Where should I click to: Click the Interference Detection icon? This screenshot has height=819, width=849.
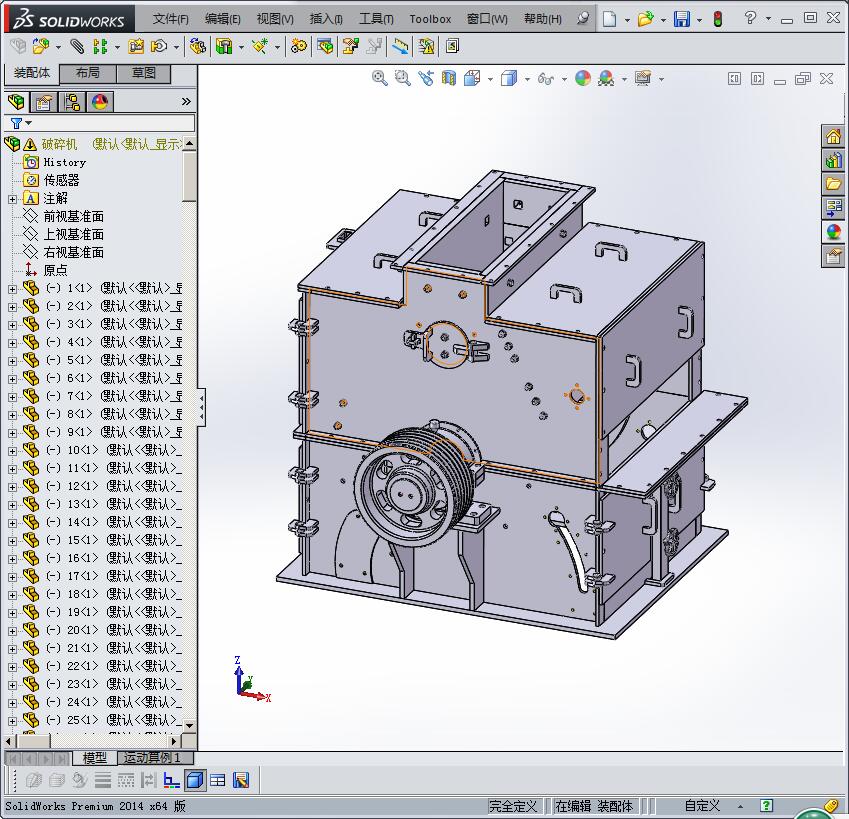[400, 47]
